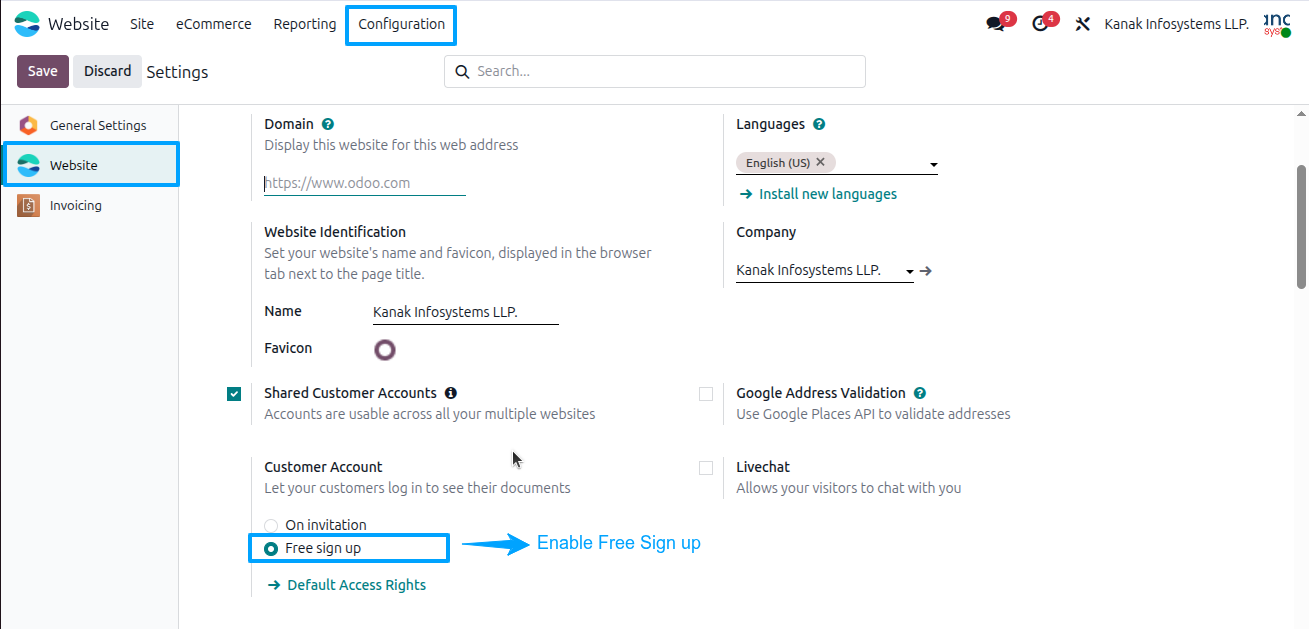This screenshot has width=1309, height=629.
Task: Open the Domain help question mark
Action: [x=328, y=124]
